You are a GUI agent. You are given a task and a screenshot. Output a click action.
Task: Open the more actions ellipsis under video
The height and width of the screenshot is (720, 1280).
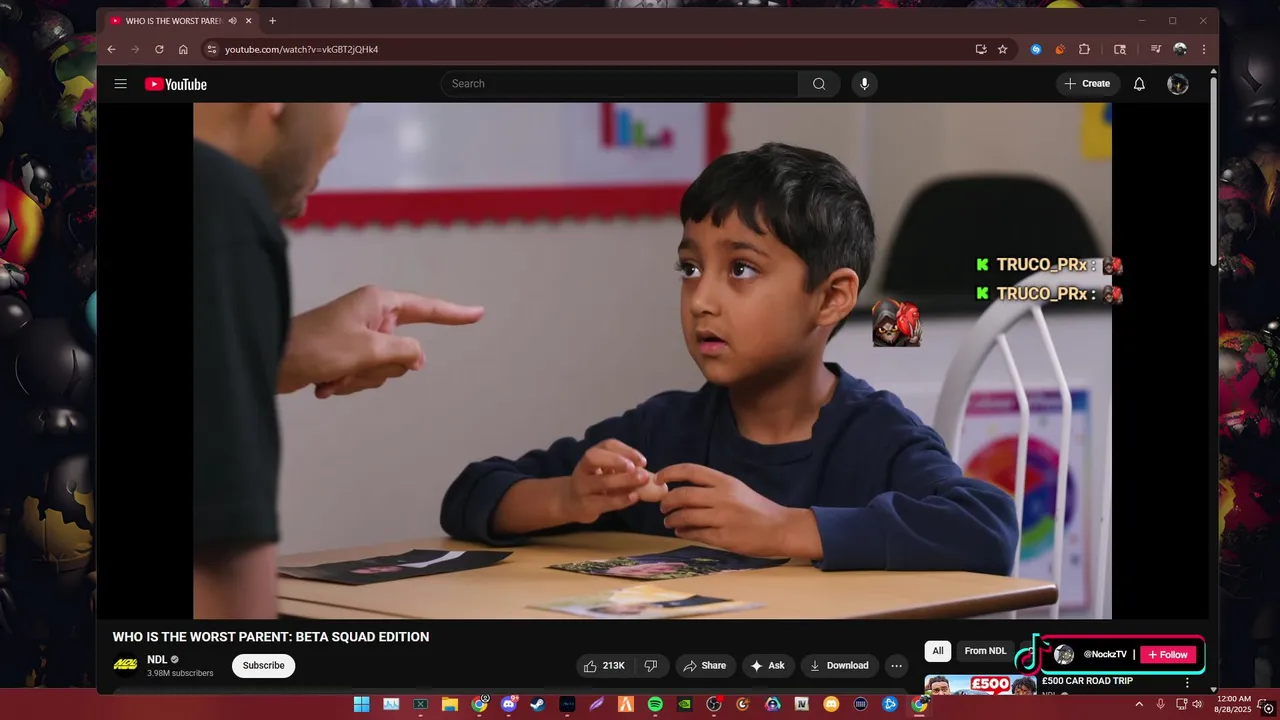(x=896, y=665)
